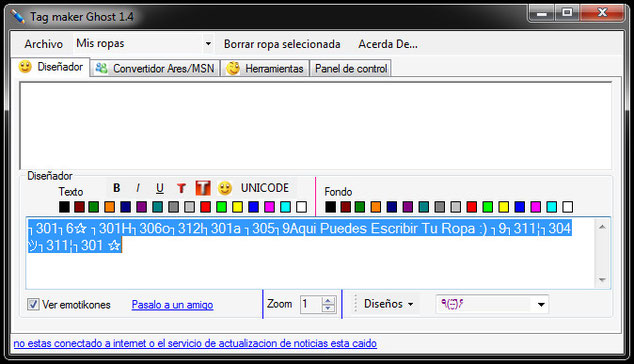Toggle the Ver emotikones checkbox
This screenshot has height=364, width=634.
click(33, 304)
